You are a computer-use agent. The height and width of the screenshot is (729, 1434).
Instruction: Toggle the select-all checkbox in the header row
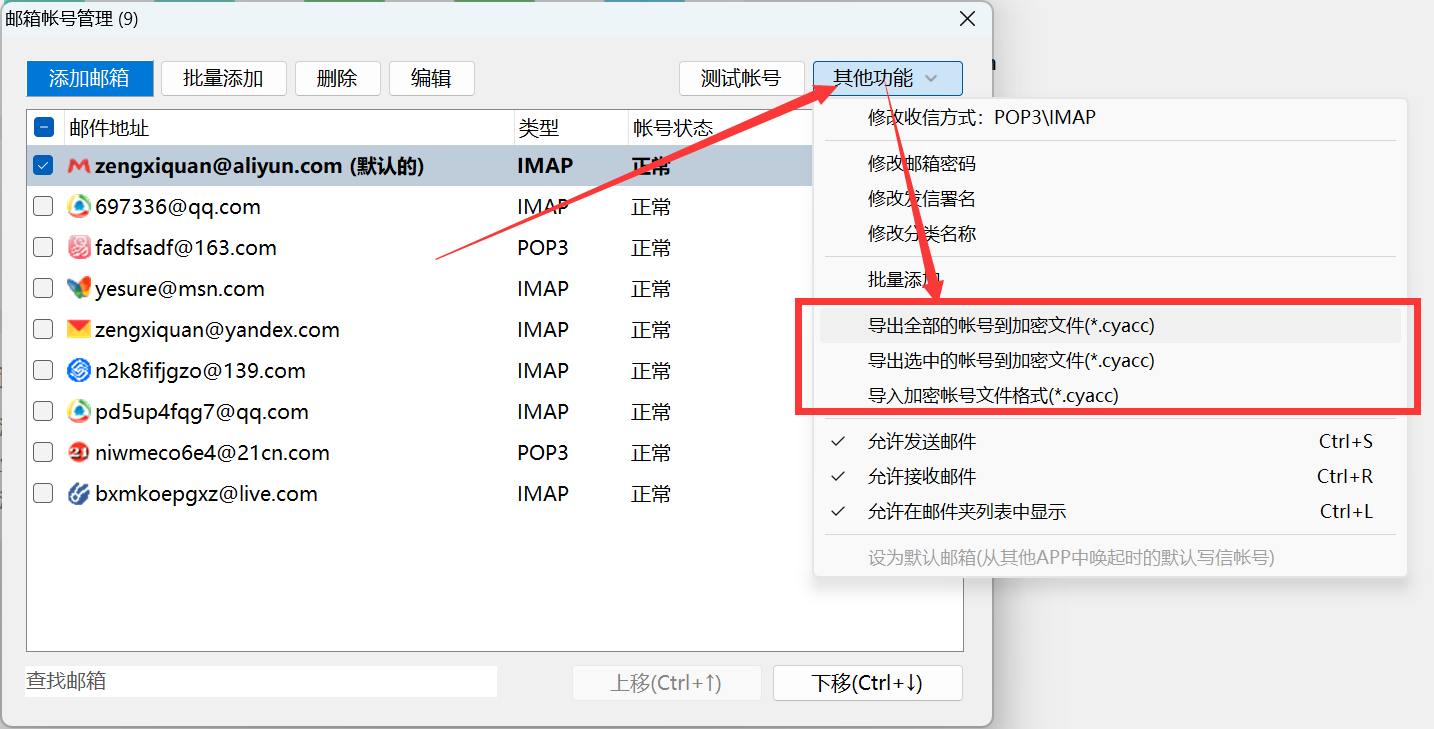click(44, 127)
